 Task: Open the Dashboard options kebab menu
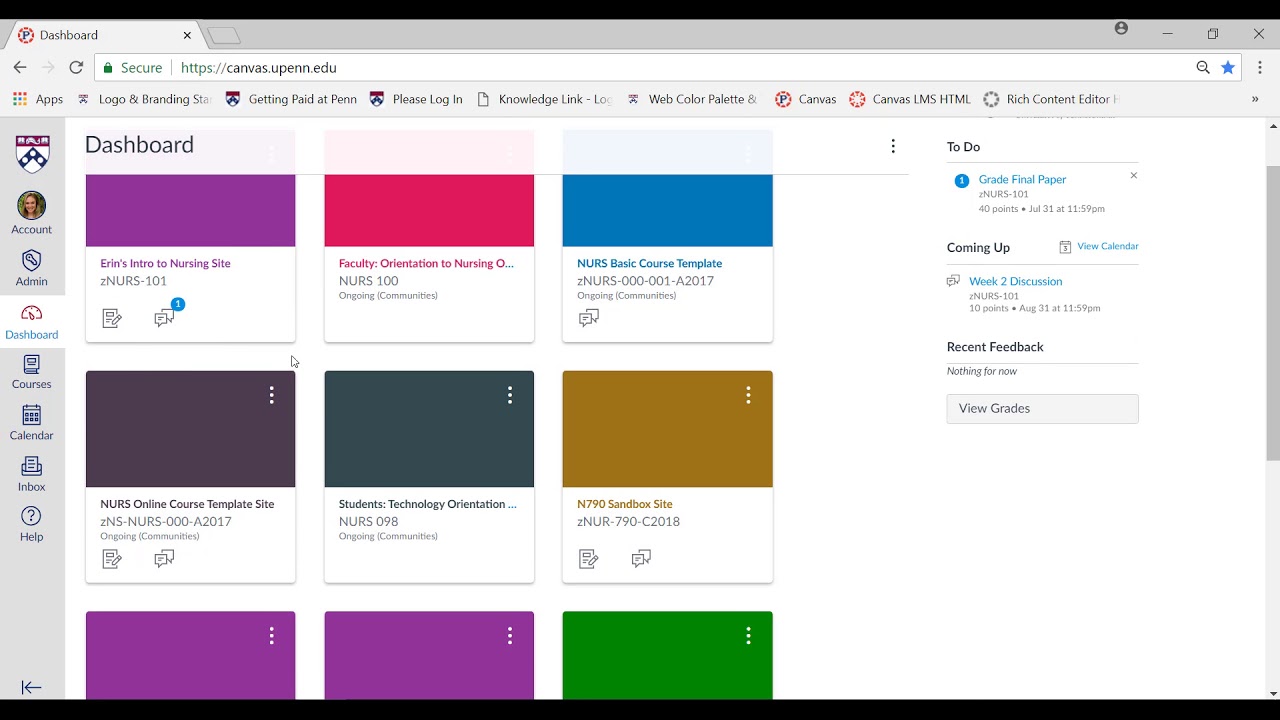click(x=893, y=146)
